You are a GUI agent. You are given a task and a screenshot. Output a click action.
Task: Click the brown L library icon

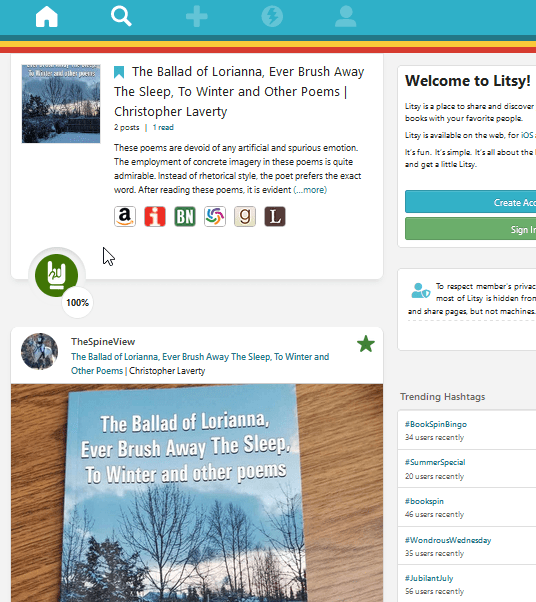tap(275, 217)
